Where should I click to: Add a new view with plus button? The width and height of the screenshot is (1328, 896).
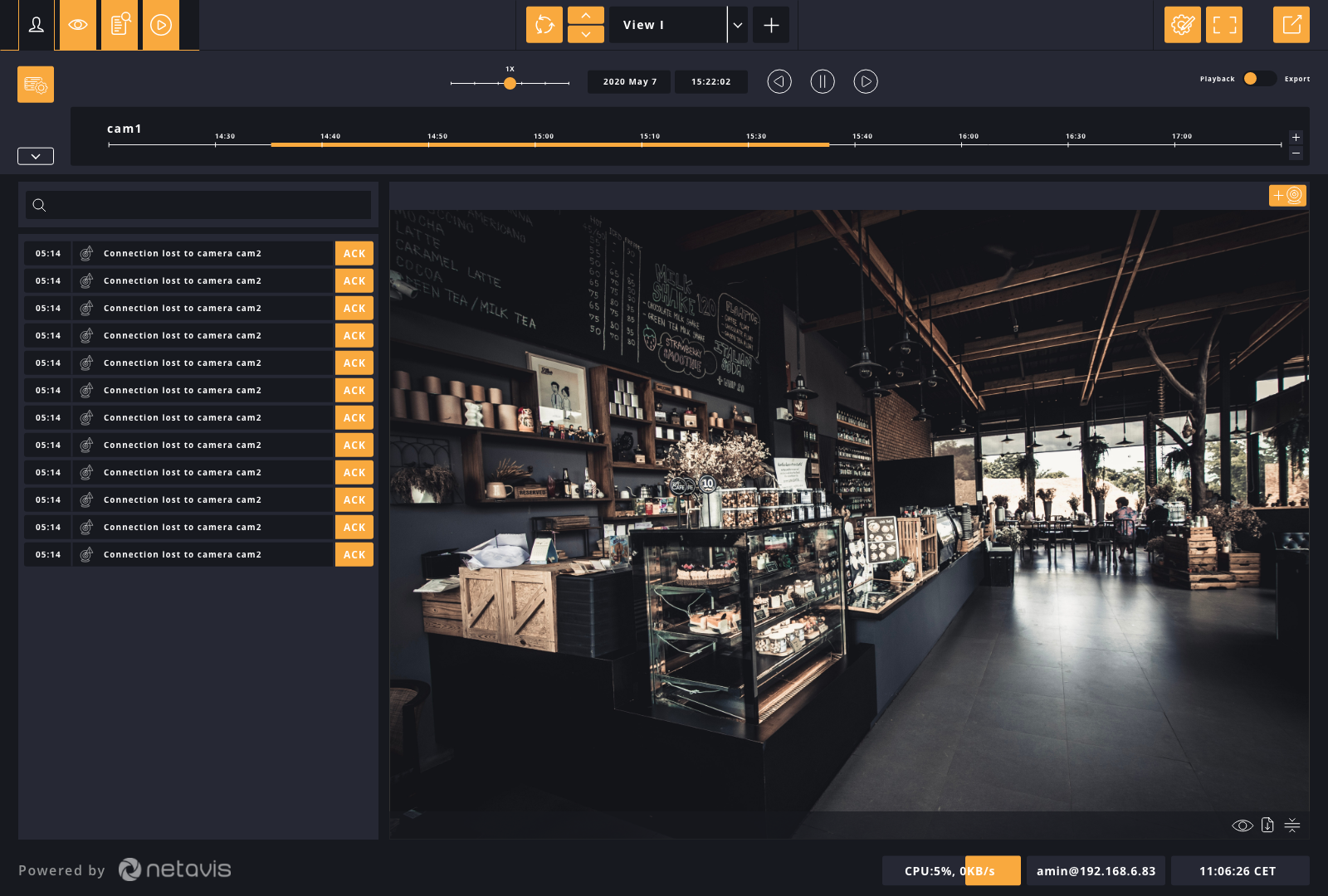pyautogui.click(x=771, y=25)
